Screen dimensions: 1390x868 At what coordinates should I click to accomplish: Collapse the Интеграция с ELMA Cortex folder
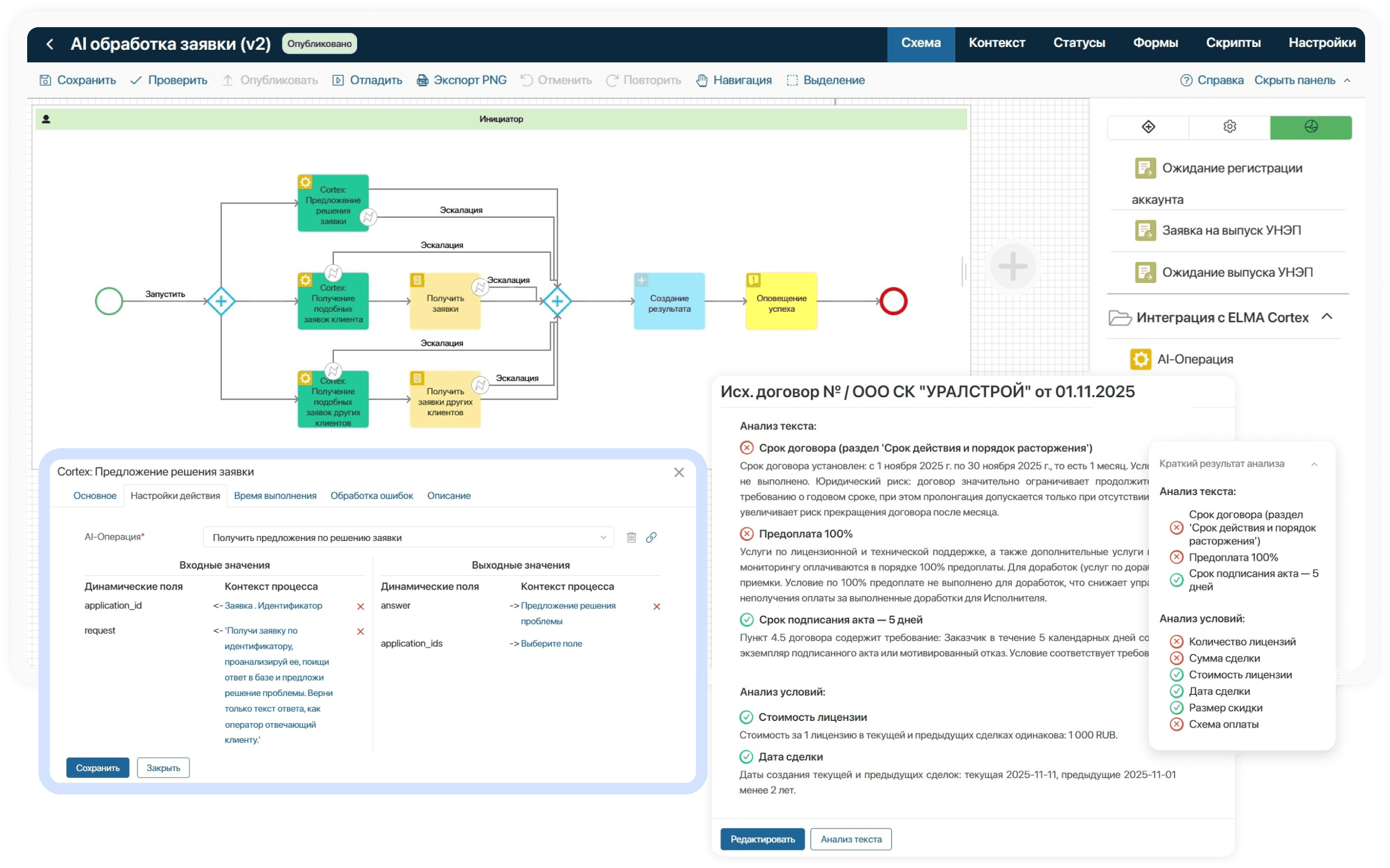click(x=1326, y=317)
